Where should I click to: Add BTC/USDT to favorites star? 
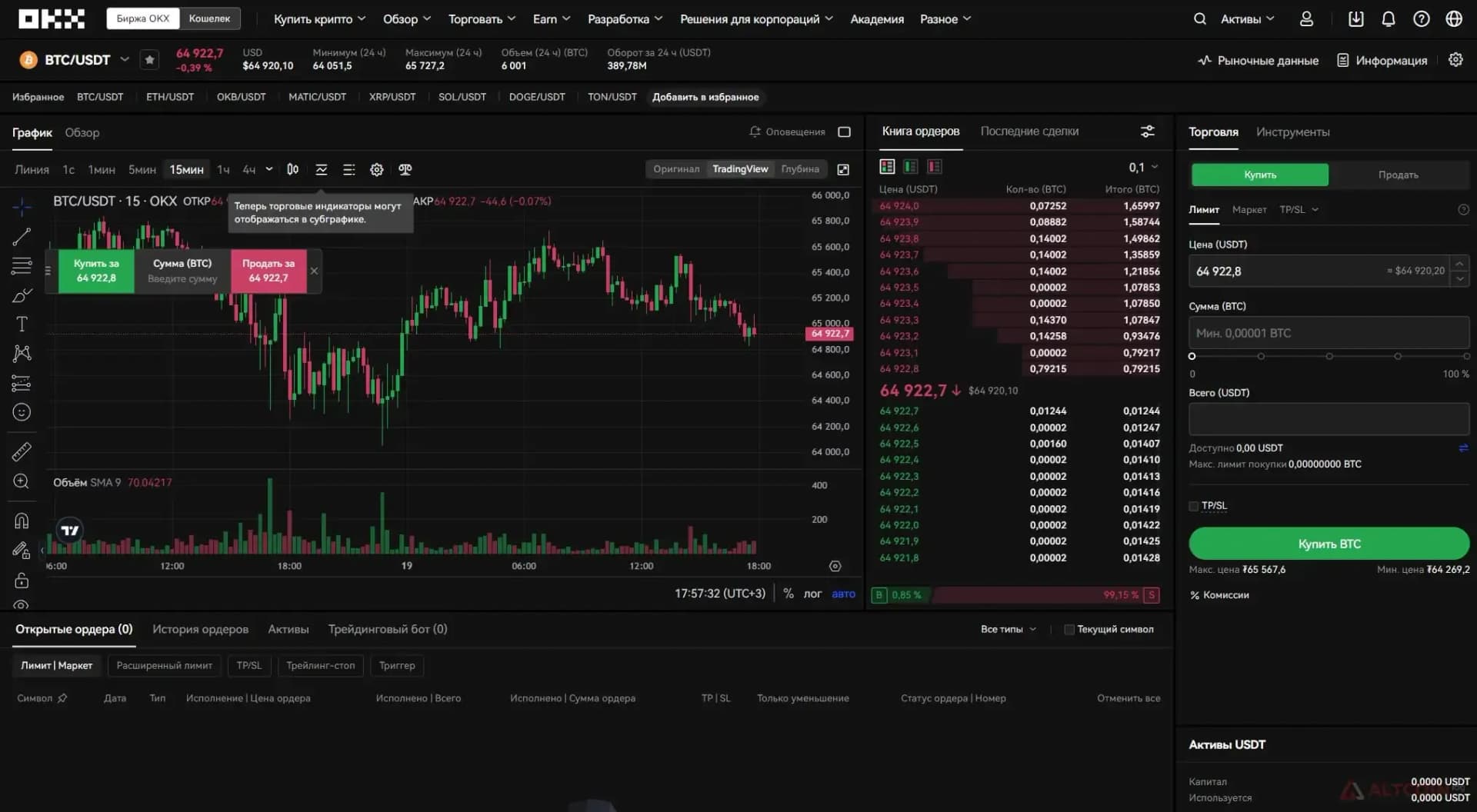pyautogui.click(x=149, y=59)
